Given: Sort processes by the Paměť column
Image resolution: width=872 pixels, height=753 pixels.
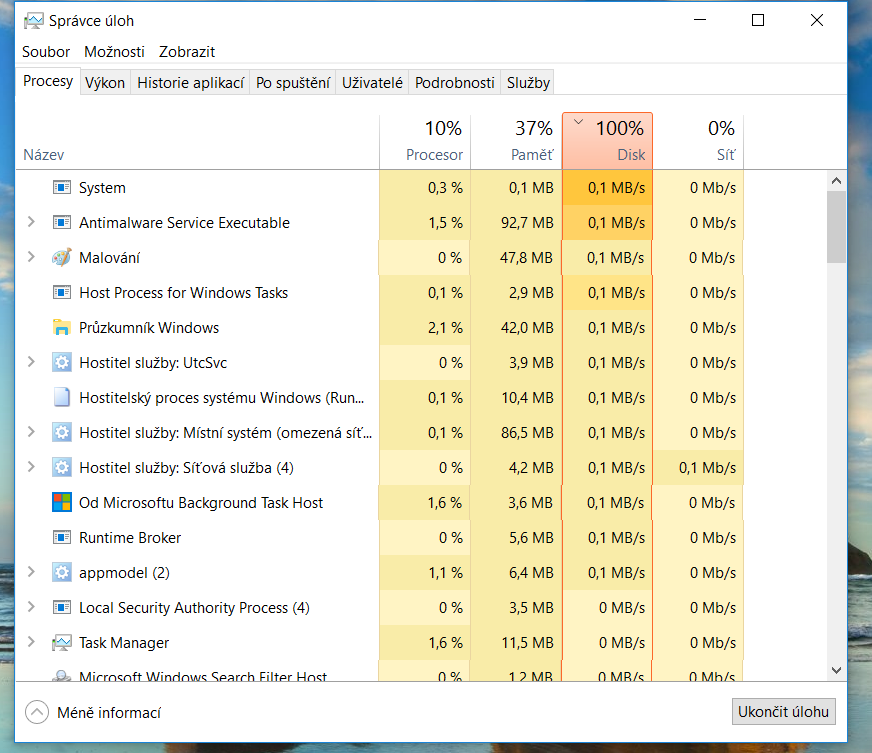Looking at the screenshot, I should click(515, 141).
